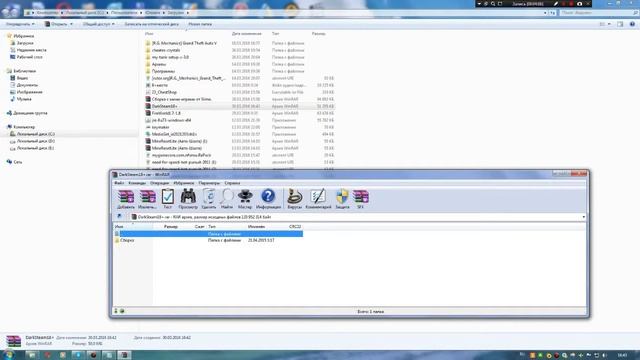Expand the WinRAR archive path dropdown
Image resolution: width=640 pixels, height=360 pixels.
pyautogui.click(x=583, y=217)
